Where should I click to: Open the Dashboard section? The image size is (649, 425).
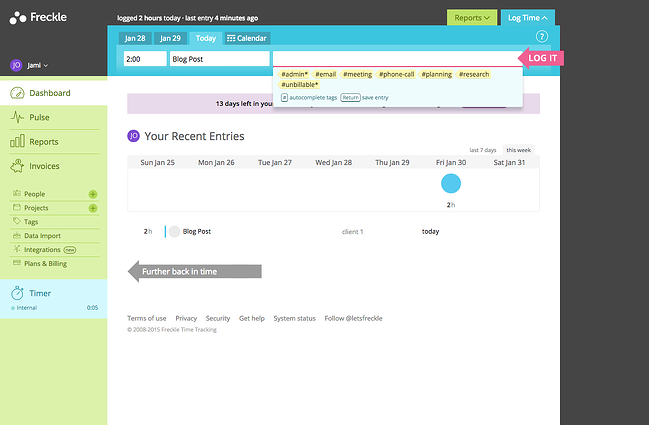click(49, 93)
